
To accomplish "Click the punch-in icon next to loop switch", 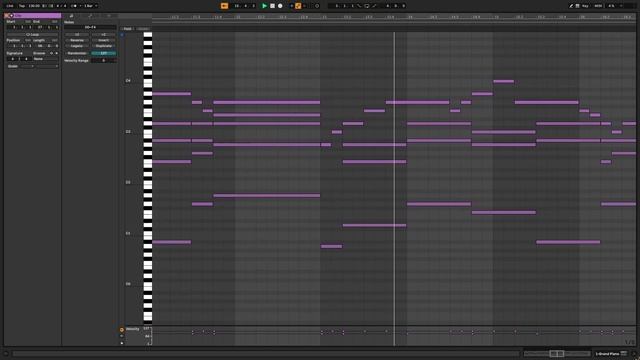I will pyautogui.click(x=359, y=6).
